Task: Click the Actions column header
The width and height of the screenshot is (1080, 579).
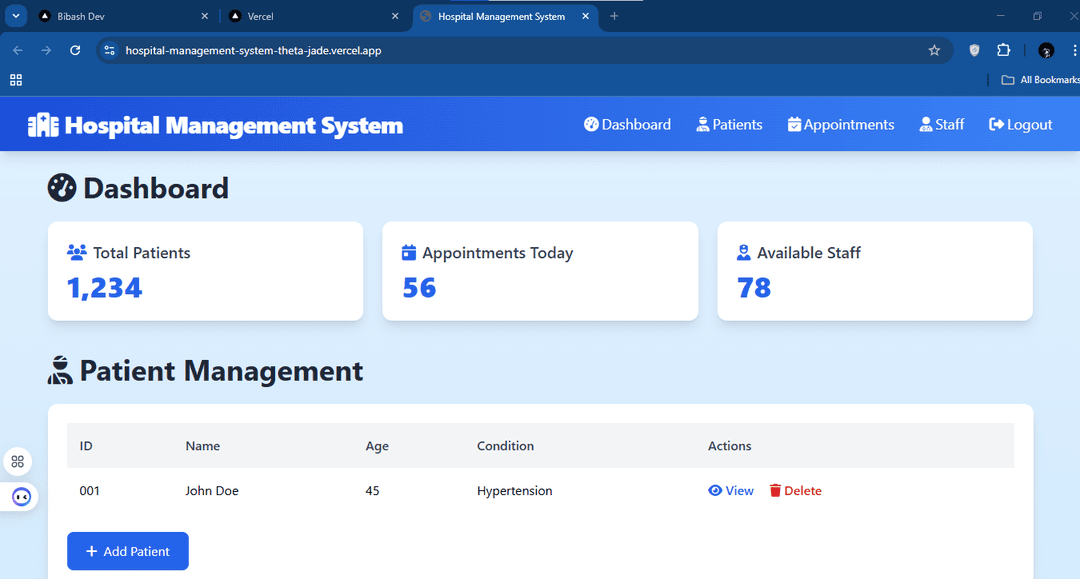Action: pos(729,446)
